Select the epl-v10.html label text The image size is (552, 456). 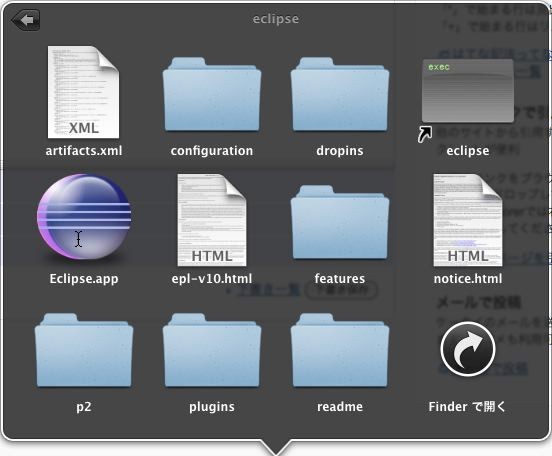coord(212,279)
